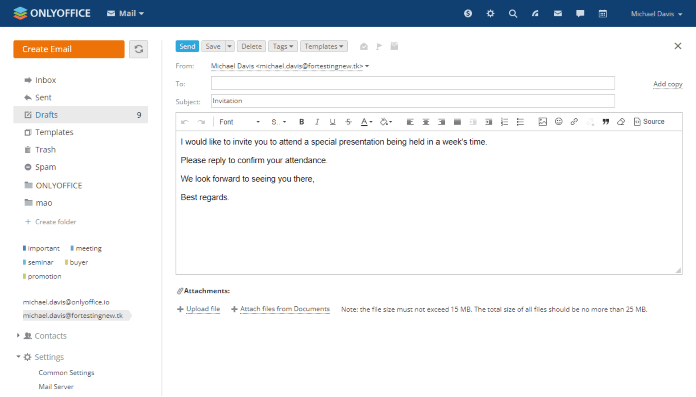Open Save options dropdown arrow
696x397 pixels.
click(229, 46)
